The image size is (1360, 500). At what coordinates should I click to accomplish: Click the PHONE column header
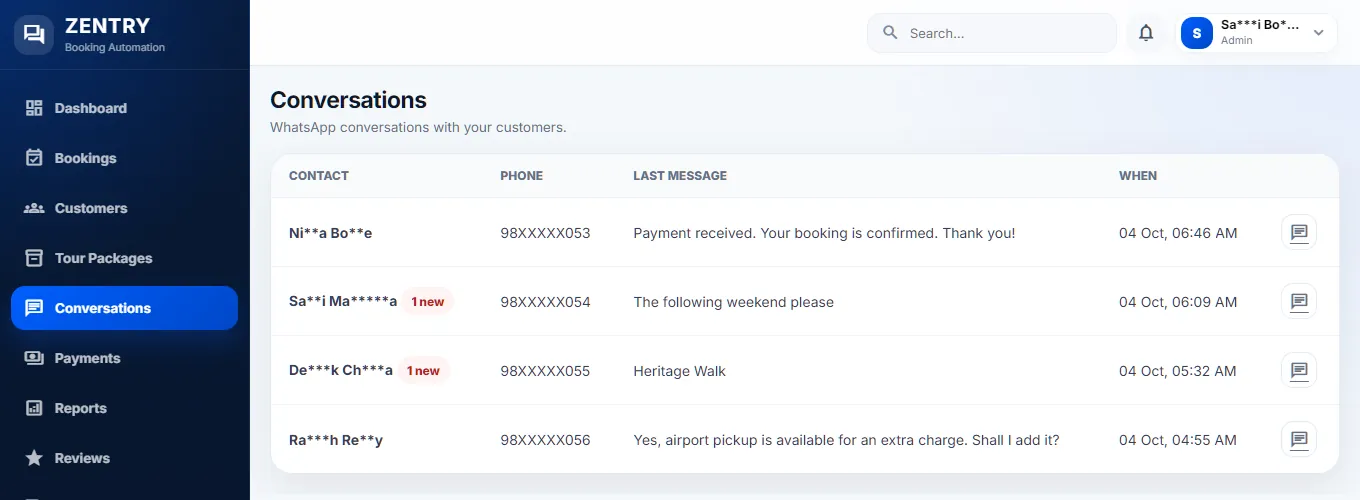522,175
